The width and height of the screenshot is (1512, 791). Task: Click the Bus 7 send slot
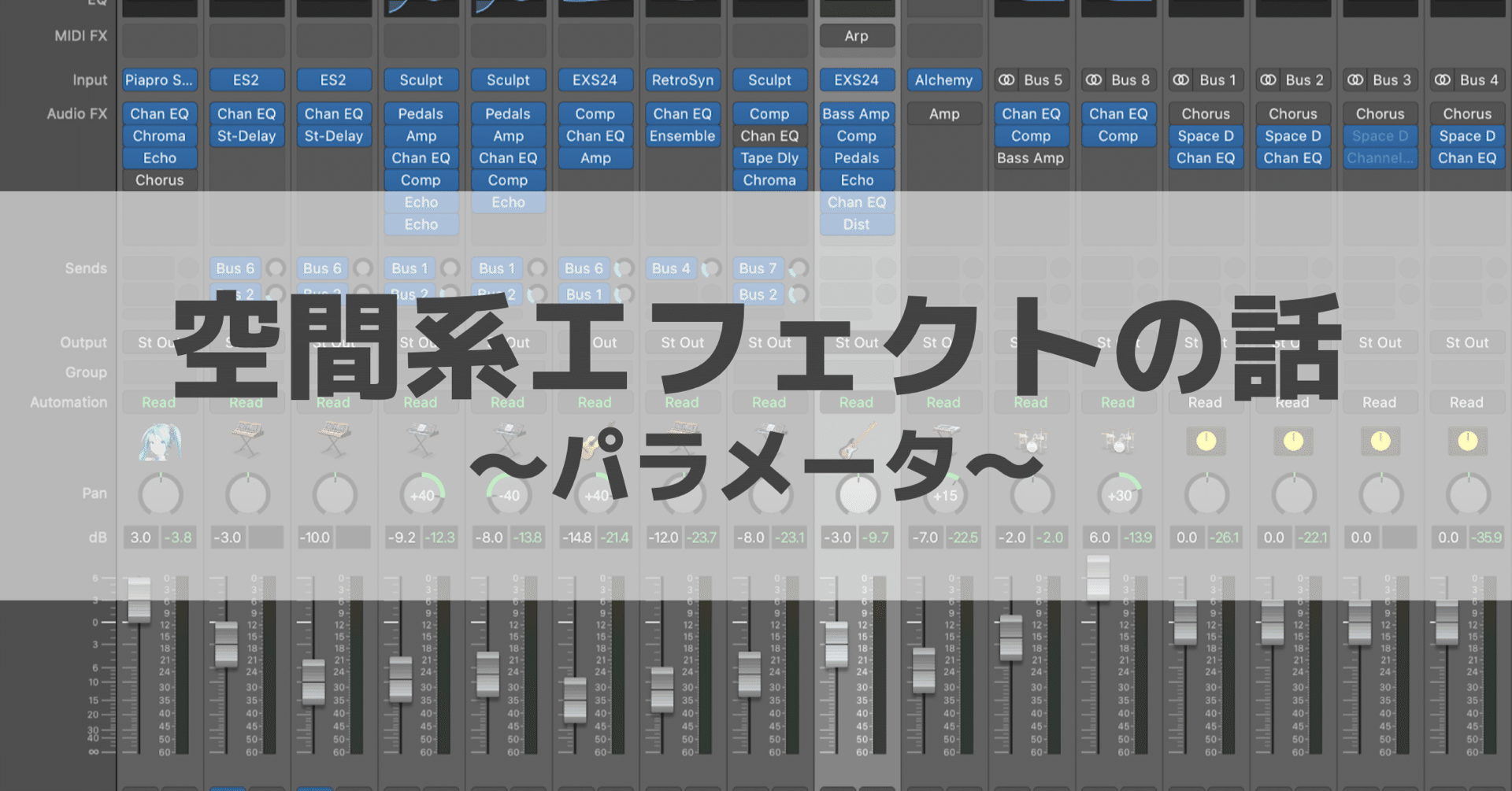[758, 268]
